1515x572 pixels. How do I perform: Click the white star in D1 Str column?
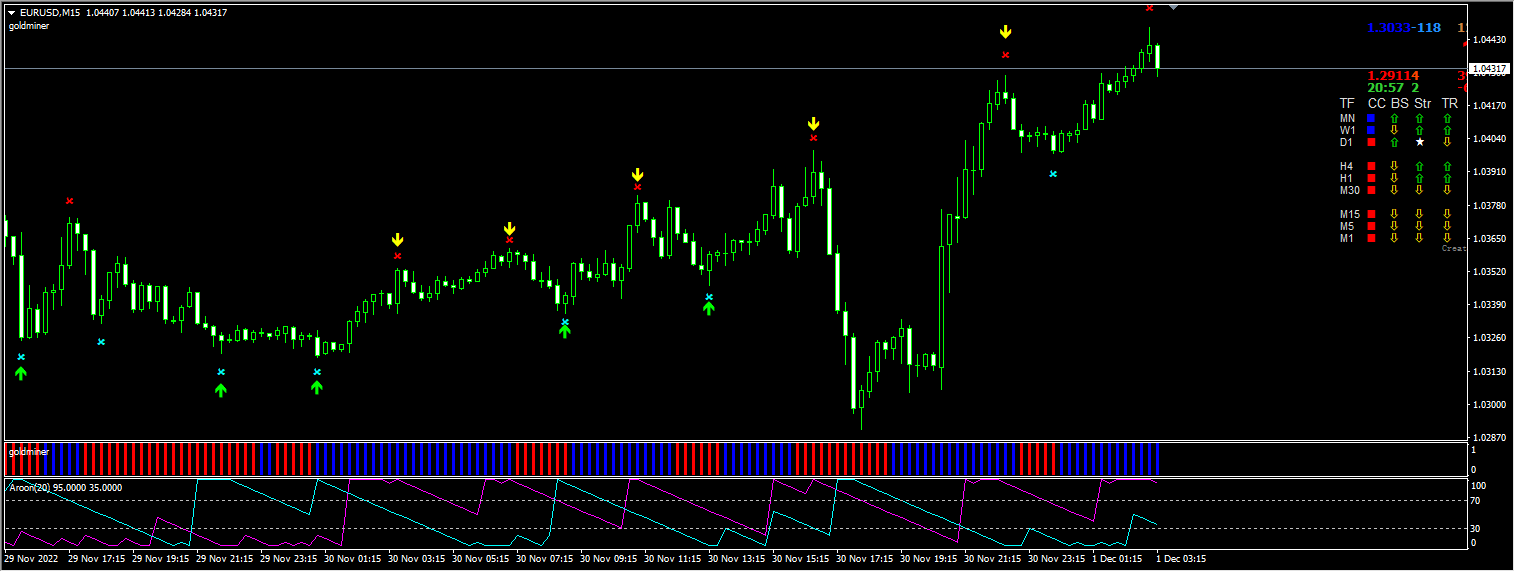point(1421,142)
